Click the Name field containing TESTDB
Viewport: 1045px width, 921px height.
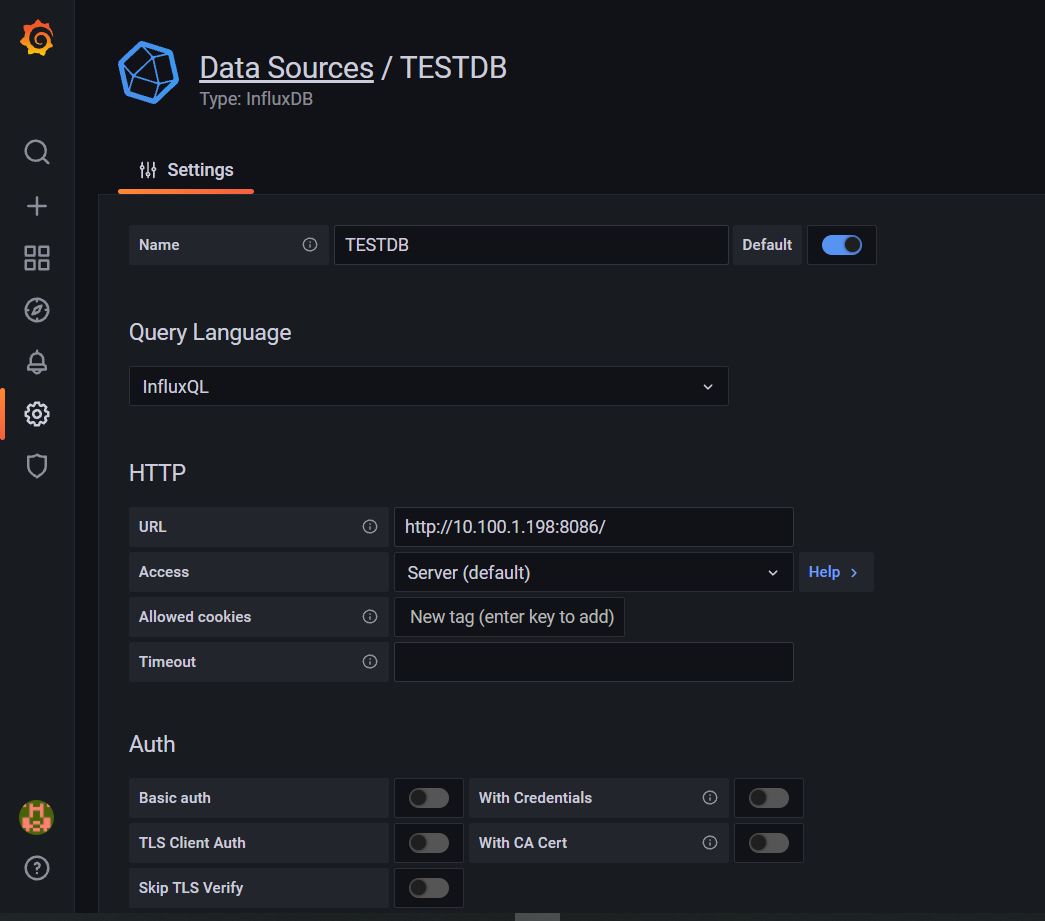[531, 245]
